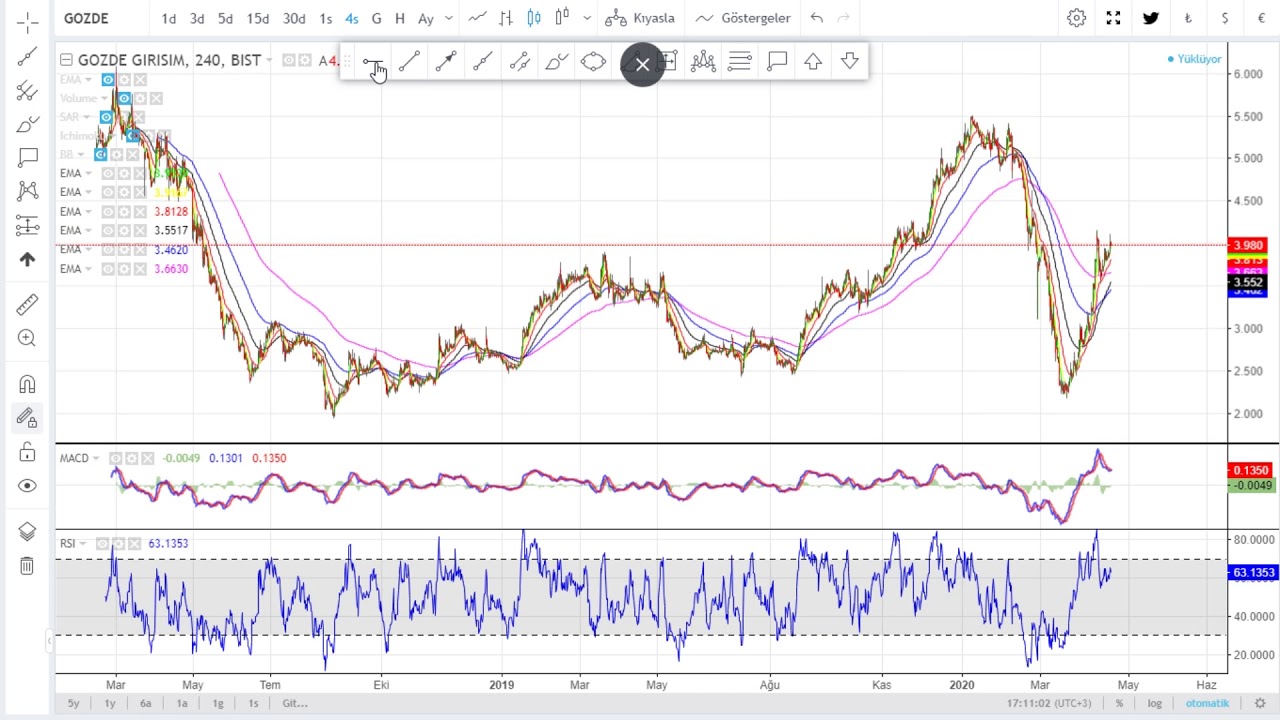The image size is (1280, 720).
Task: Select the 4s timeframe
Action: (352, 18)
